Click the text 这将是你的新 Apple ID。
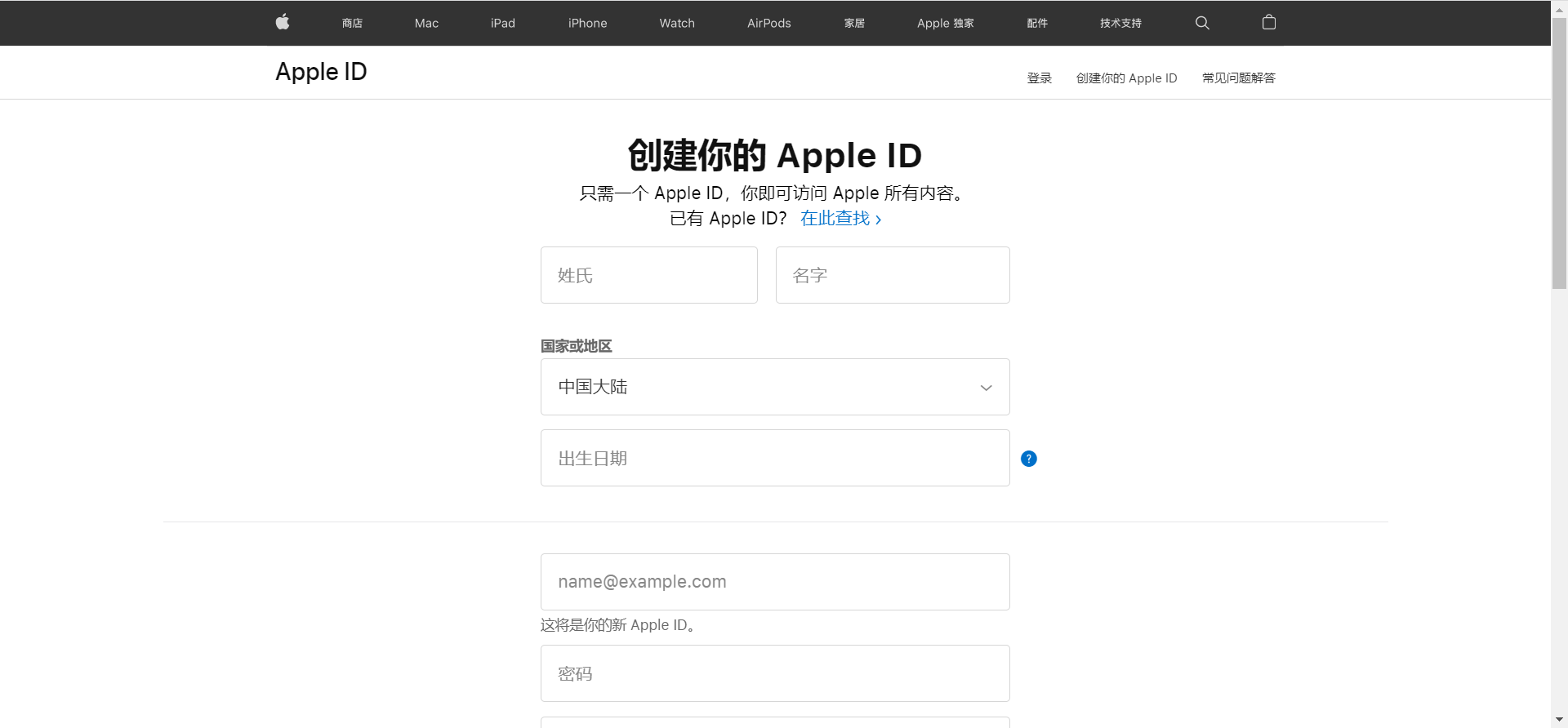 pyautogui.click(x=618, y=625)
